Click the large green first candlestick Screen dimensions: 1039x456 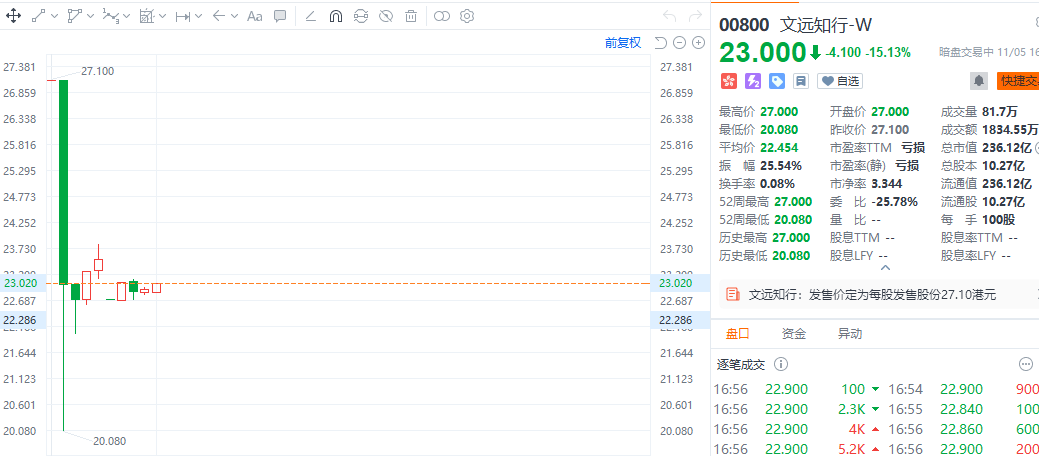coord(64,182)
